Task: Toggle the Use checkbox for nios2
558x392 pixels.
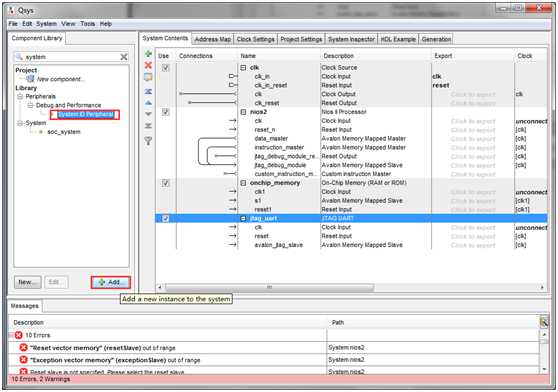Action: [x=165, y=112]
